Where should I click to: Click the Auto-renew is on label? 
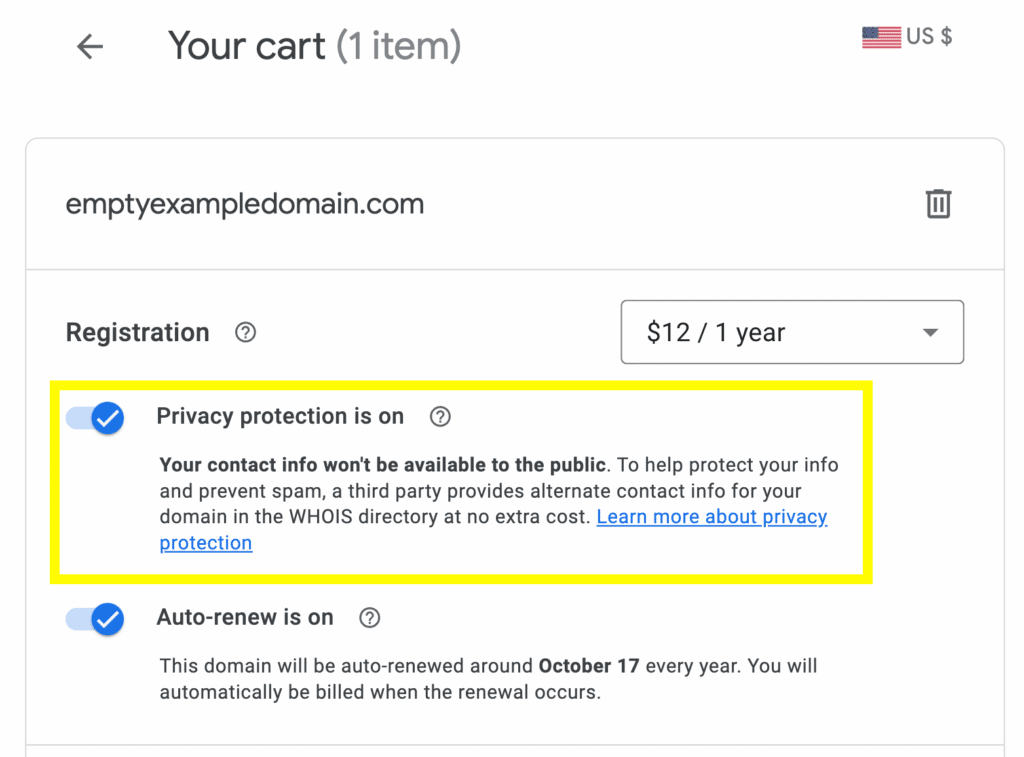pyautogui.click(x=245, y=617)
